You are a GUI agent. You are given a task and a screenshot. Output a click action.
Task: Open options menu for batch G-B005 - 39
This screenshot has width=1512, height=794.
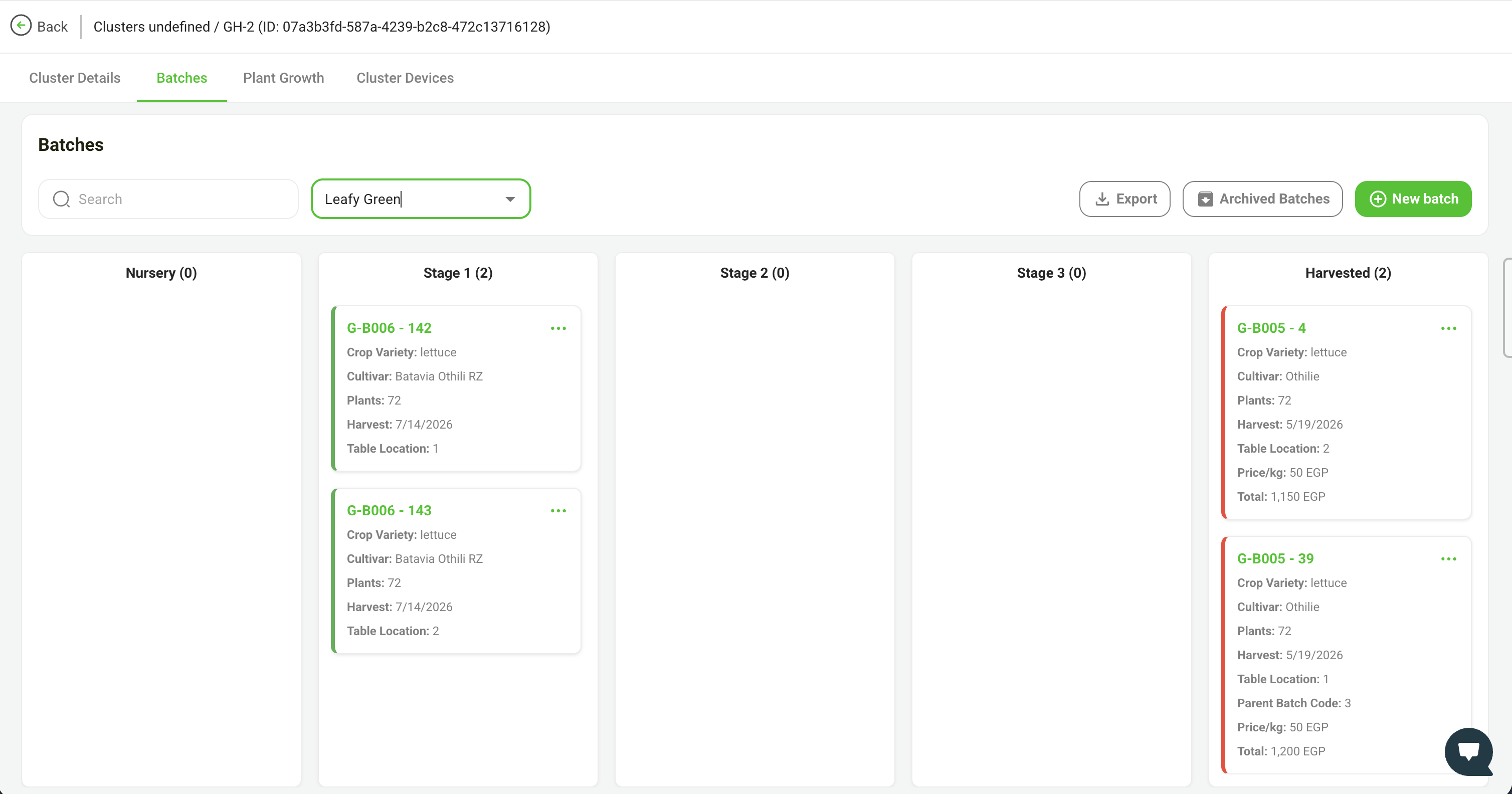1449,559
